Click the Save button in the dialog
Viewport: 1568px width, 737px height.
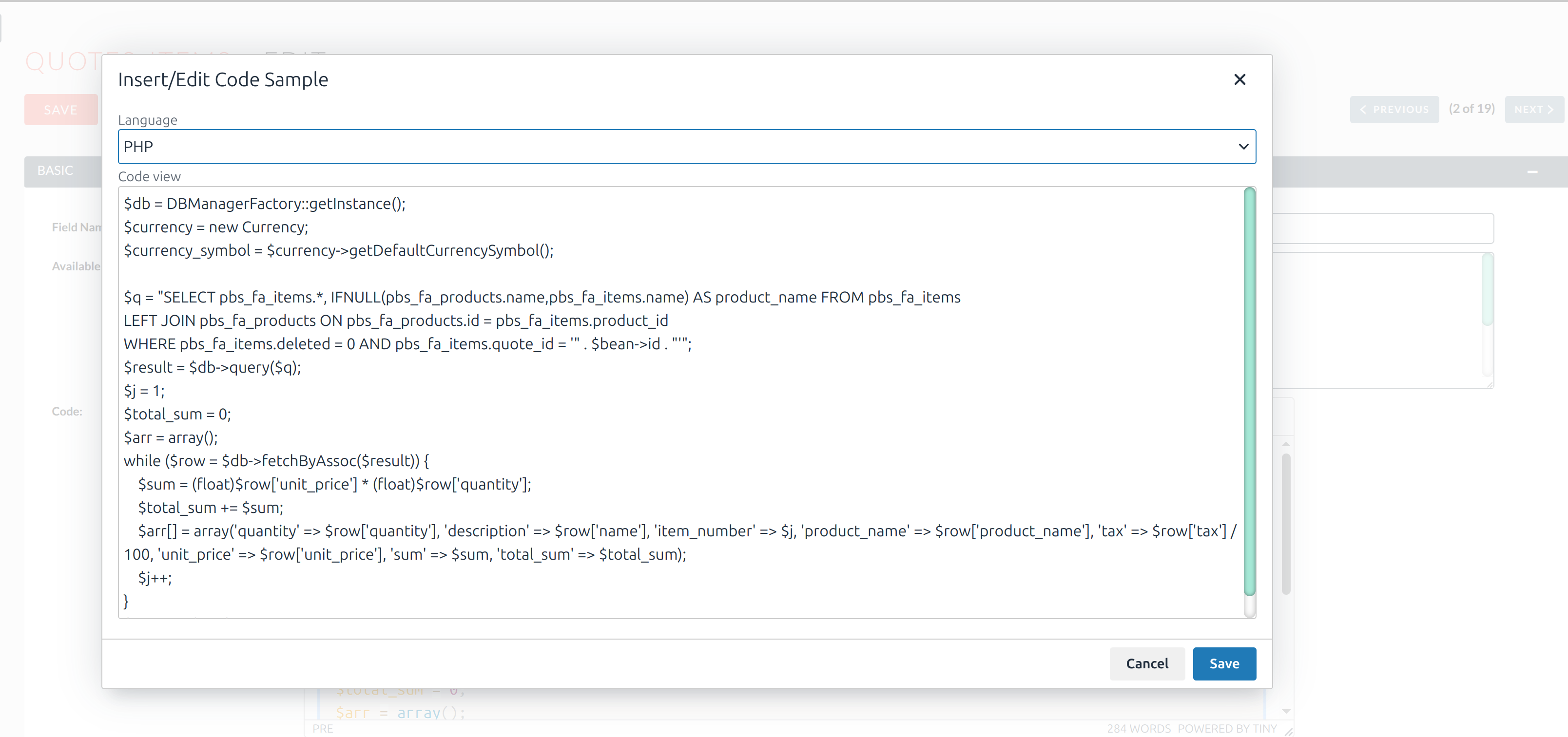pos(1224,663)
